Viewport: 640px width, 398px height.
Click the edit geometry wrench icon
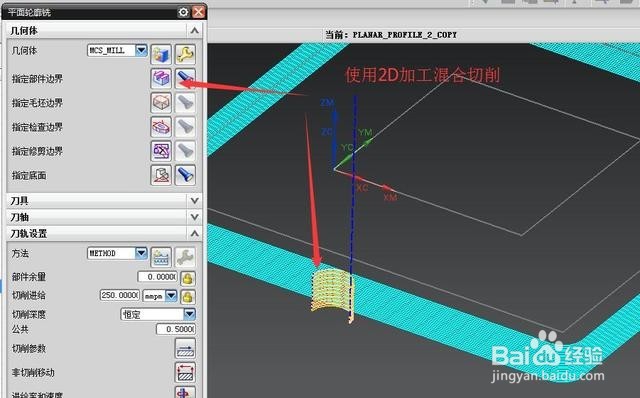pyautogui.click(x=185, y=54)
